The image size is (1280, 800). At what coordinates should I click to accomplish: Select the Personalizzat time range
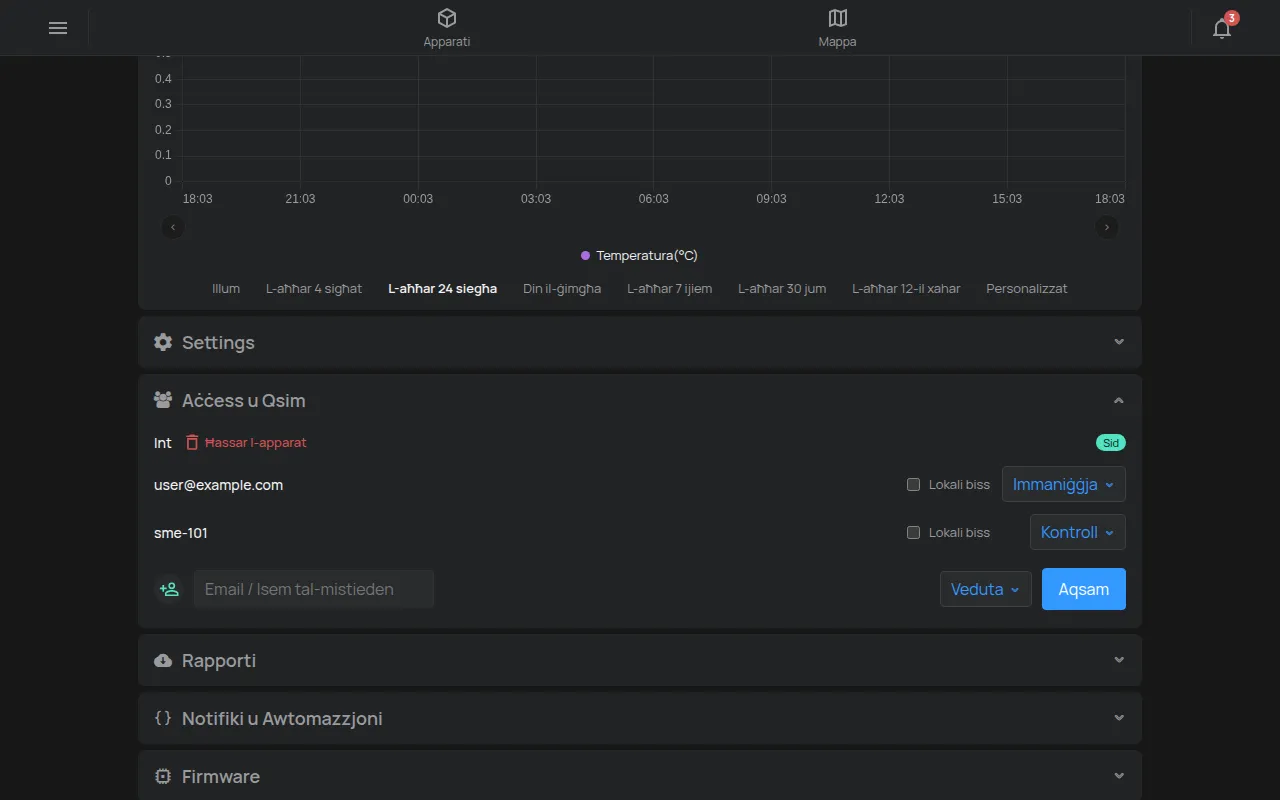tap(1027, 289)
